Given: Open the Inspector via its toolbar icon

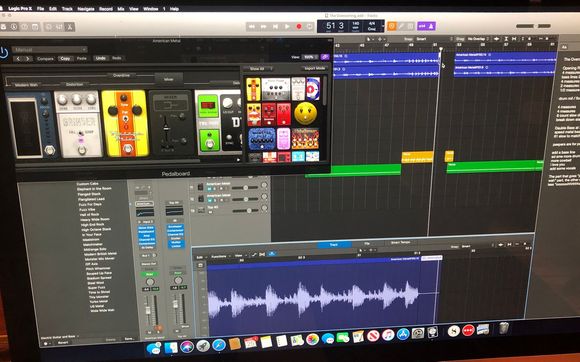Looking at the screenshot, I should pyautogui.click(x=14, y=27).
